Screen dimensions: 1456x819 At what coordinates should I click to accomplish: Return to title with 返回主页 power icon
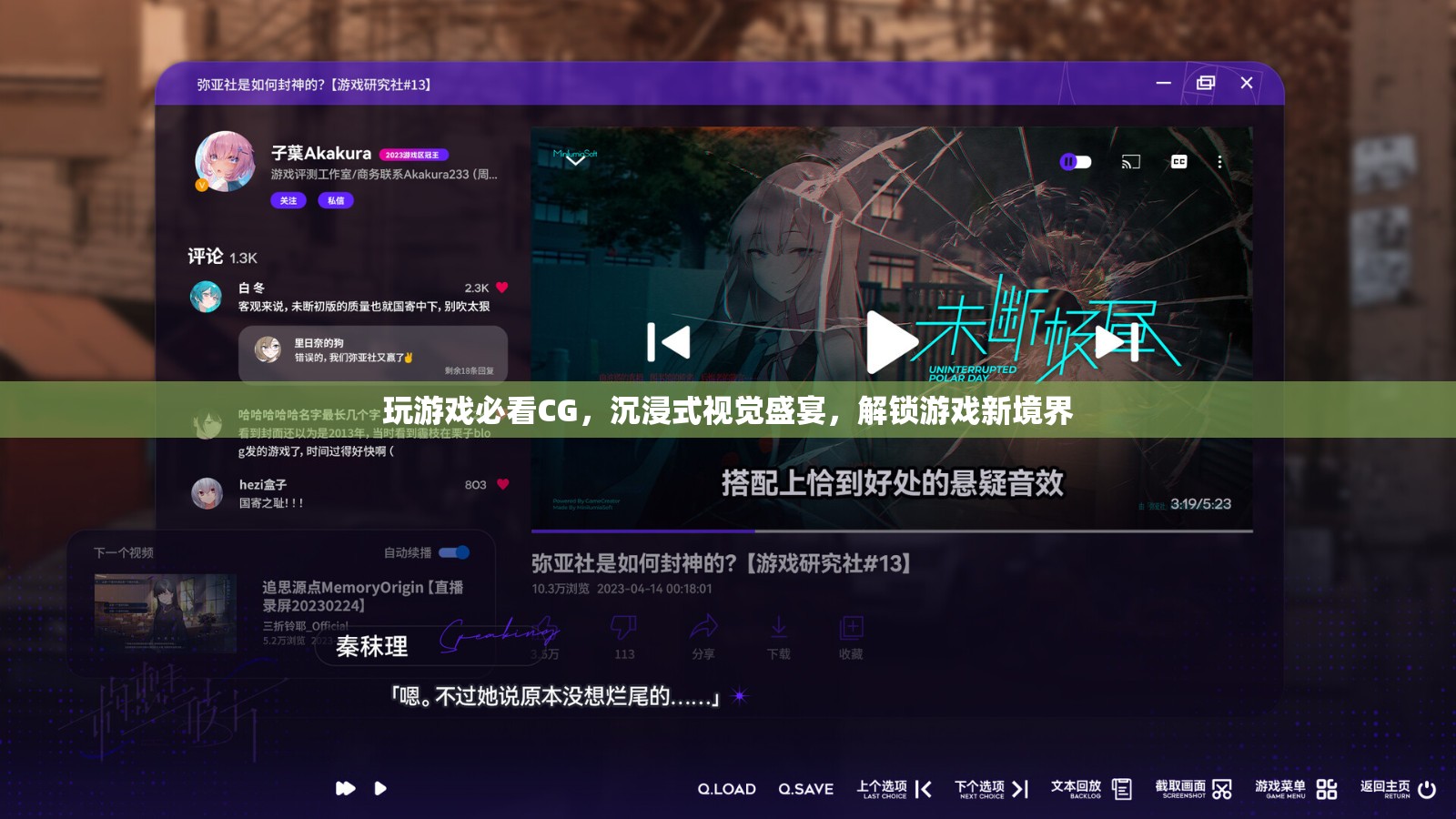1399,789
